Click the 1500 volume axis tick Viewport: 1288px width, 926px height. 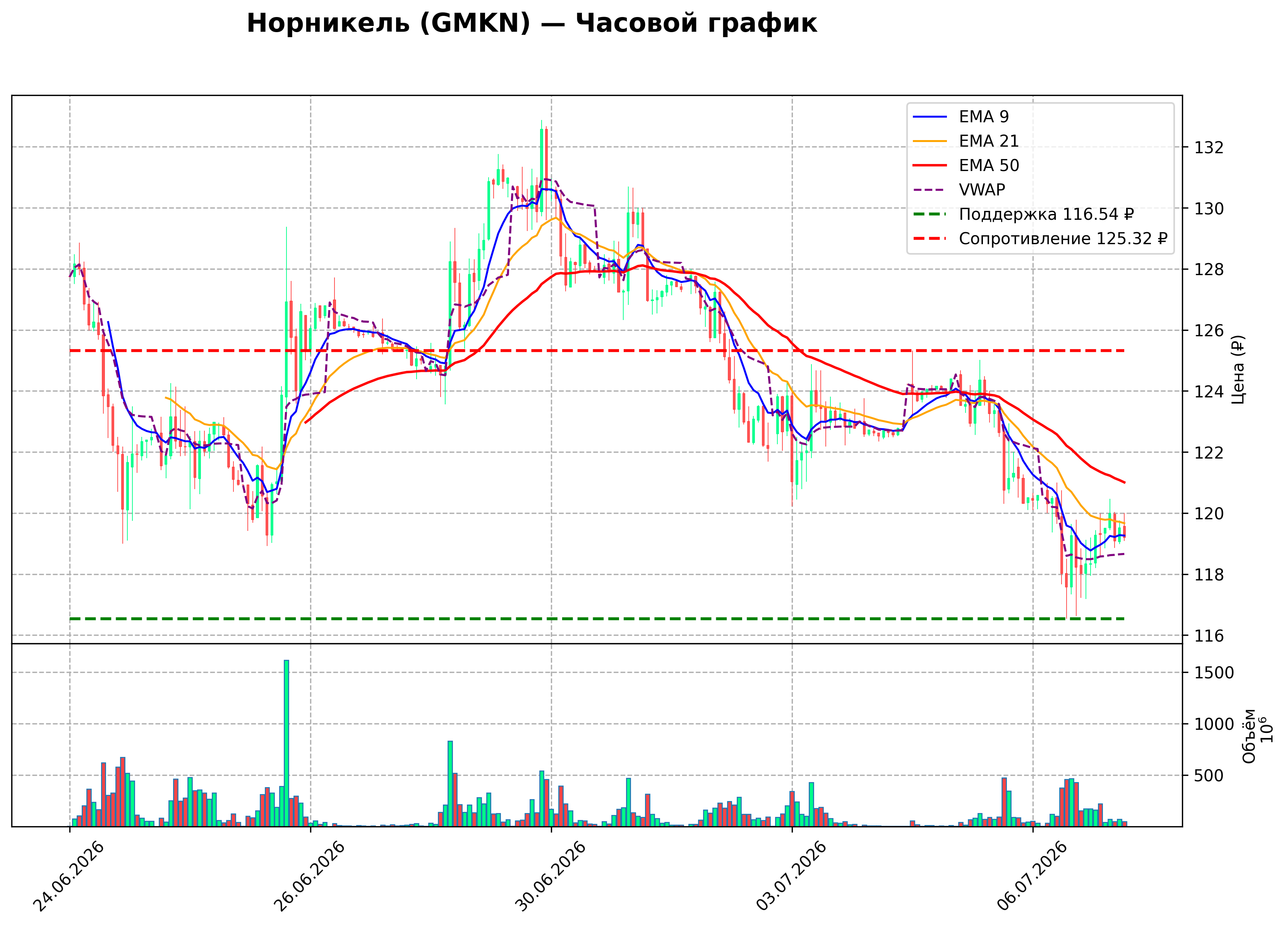tap(1214, 673)
